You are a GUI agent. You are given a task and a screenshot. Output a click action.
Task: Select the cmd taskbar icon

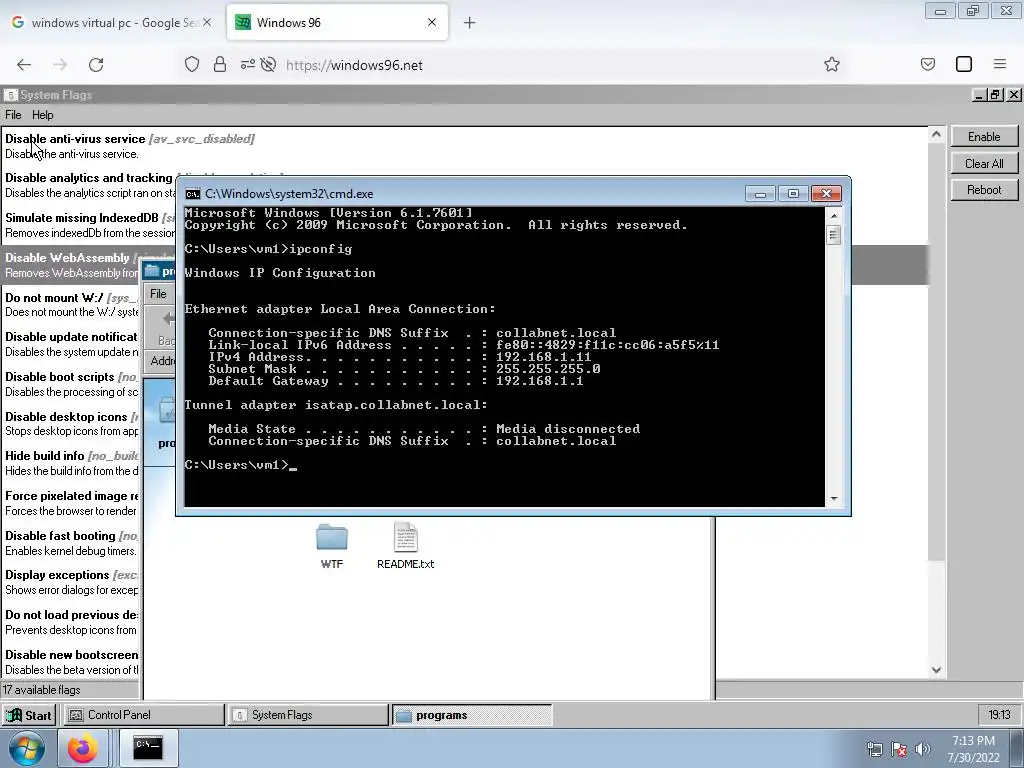tap(148, 748)
